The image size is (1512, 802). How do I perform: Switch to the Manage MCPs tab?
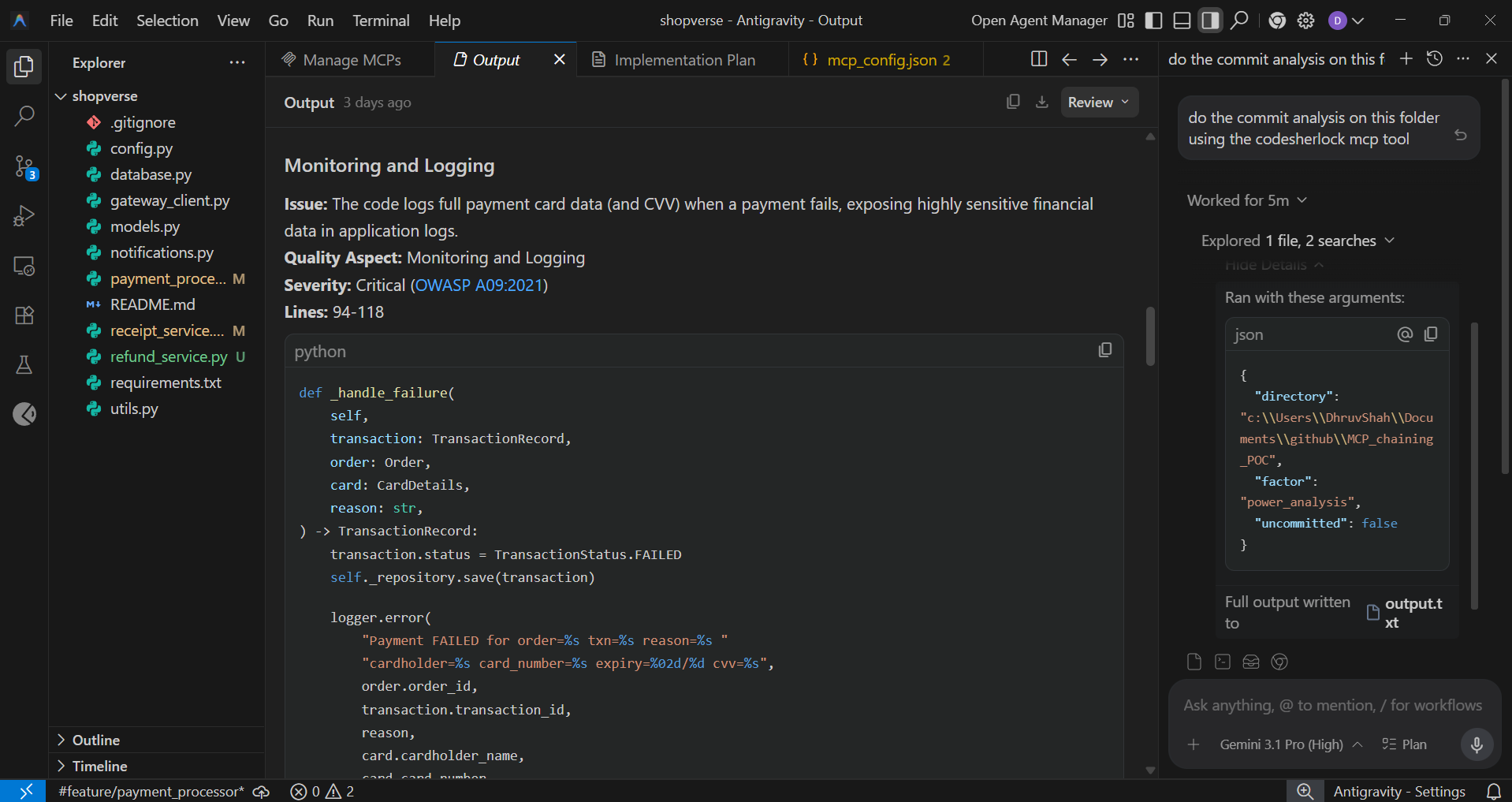point(351,60)
